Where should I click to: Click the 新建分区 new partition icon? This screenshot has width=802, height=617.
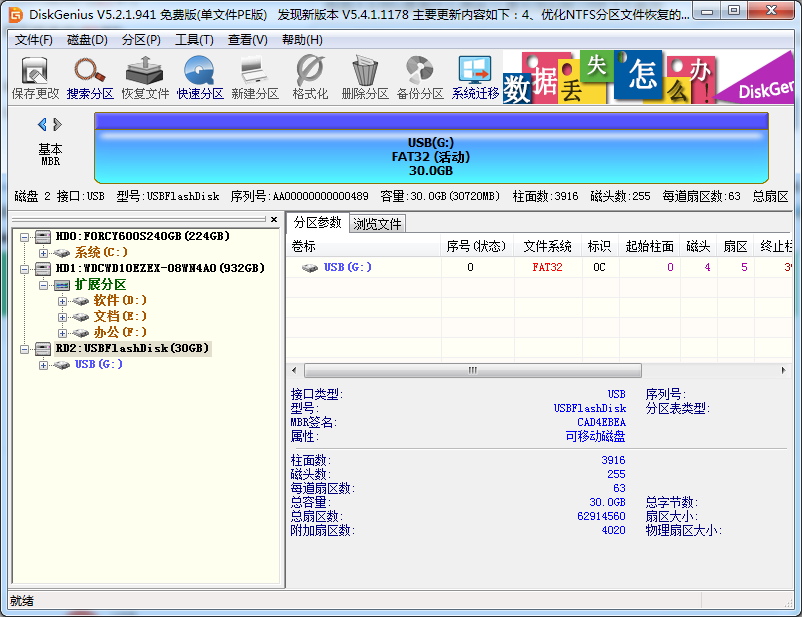pyautogui.click(x=255, y=78)
